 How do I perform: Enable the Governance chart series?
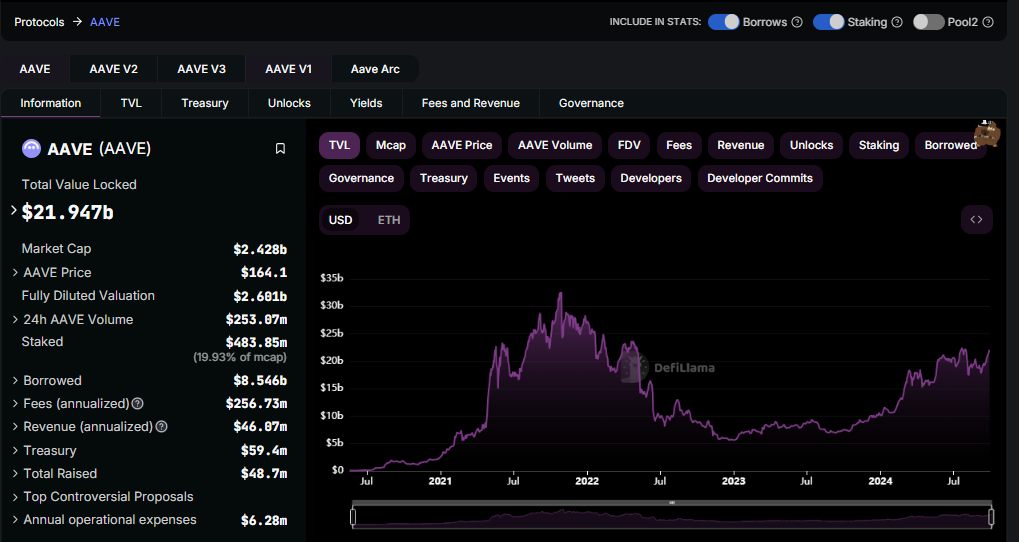pos(361,179)
